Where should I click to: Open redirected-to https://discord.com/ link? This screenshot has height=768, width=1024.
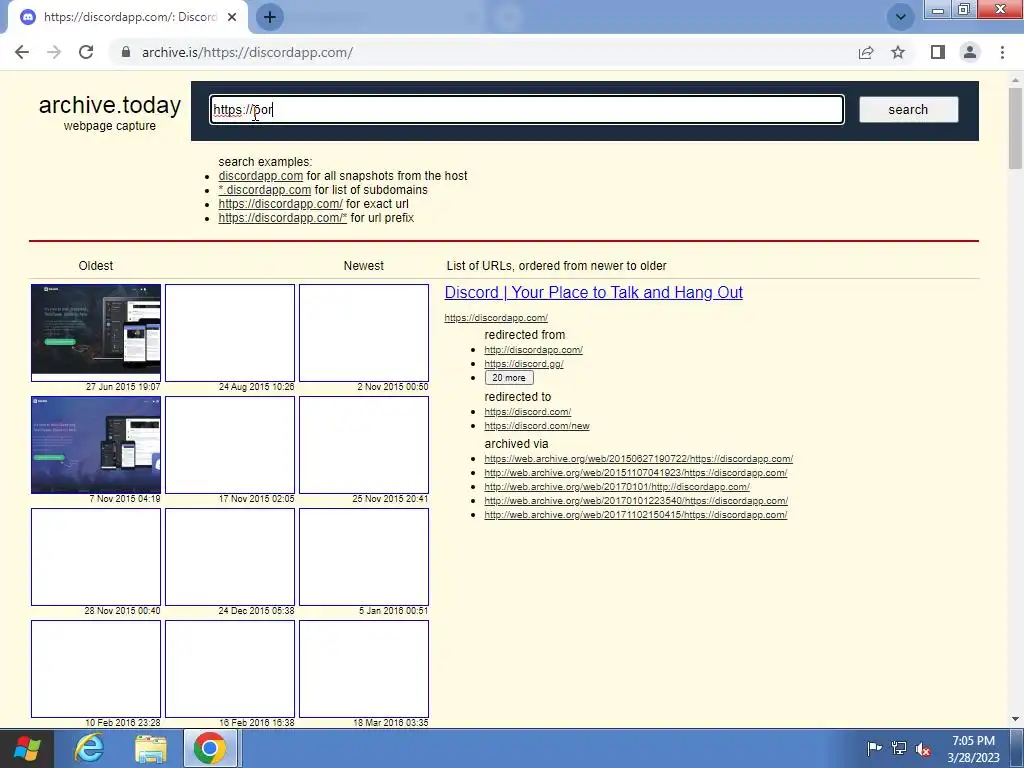click(528, 412)
